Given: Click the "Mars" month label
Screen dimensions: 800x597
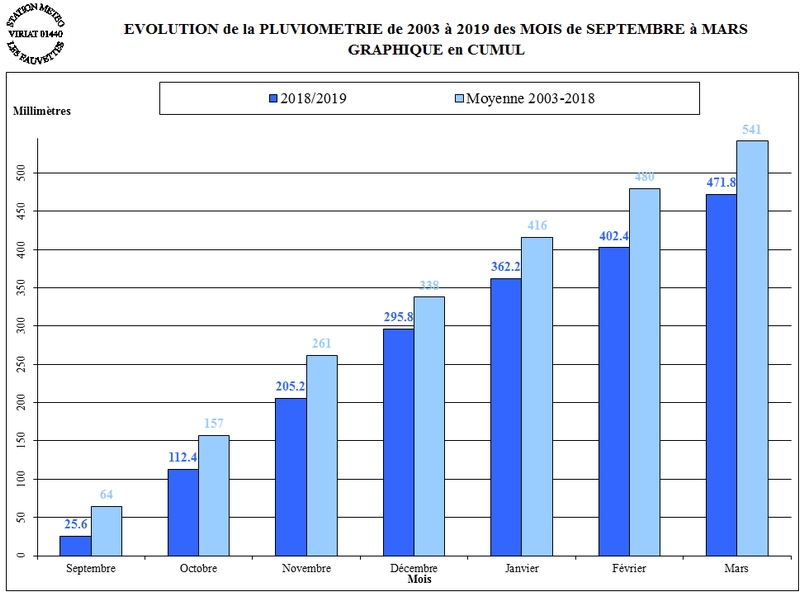Looking at the screenshot, I should coord(736,568).
